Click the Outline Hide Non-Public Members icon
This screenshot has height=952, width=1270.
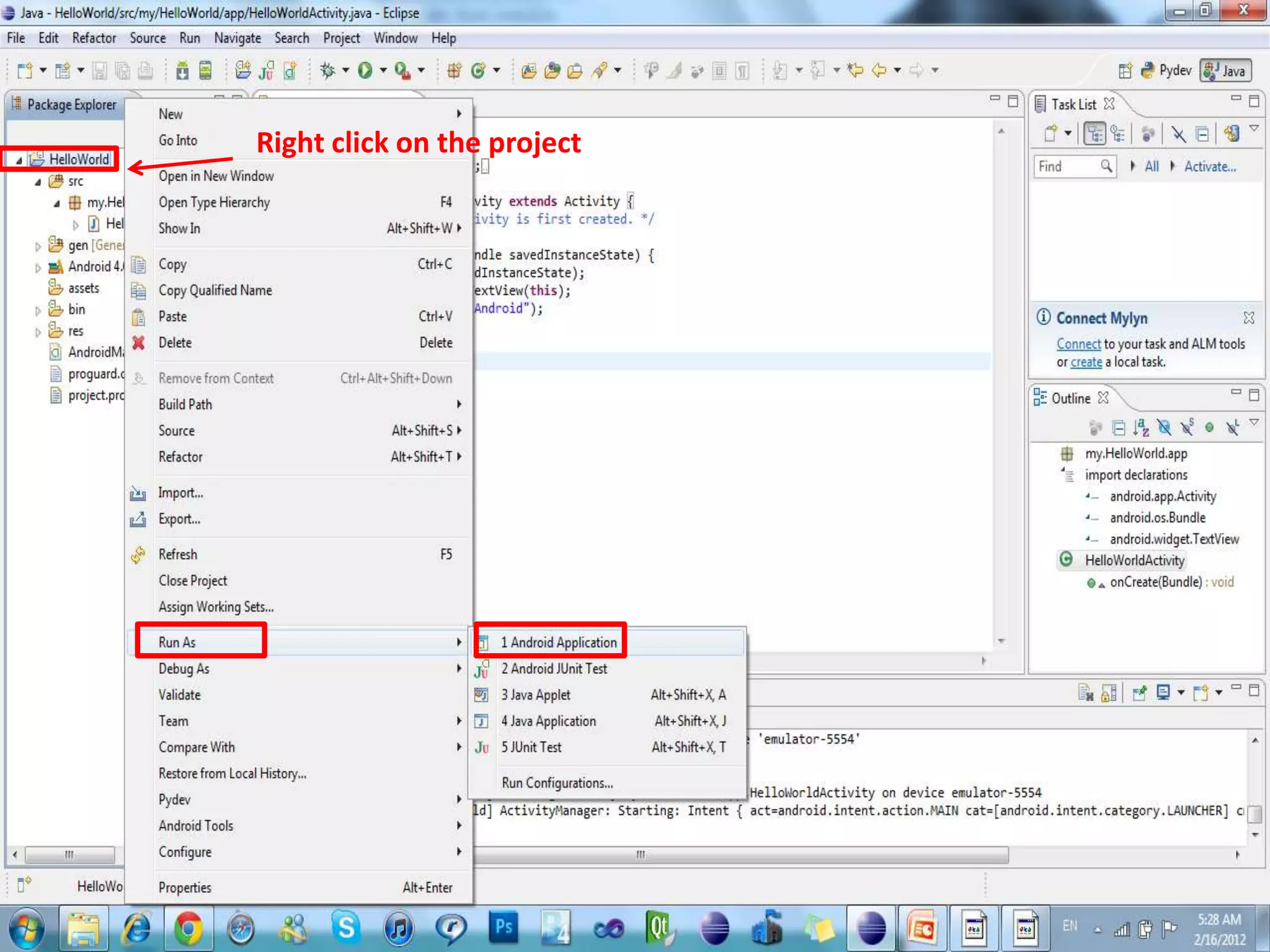pos(1209,427)
